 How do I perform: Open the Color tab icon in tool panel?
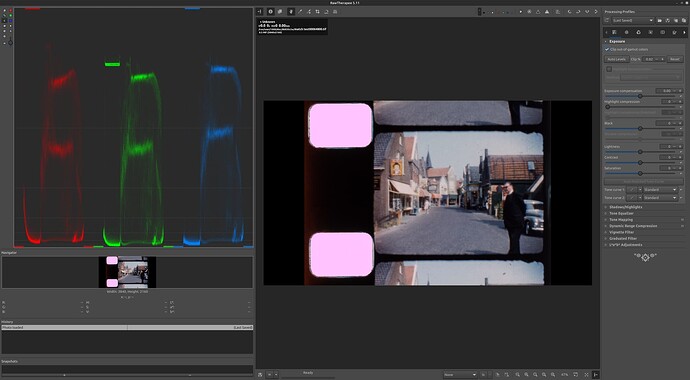639,32
